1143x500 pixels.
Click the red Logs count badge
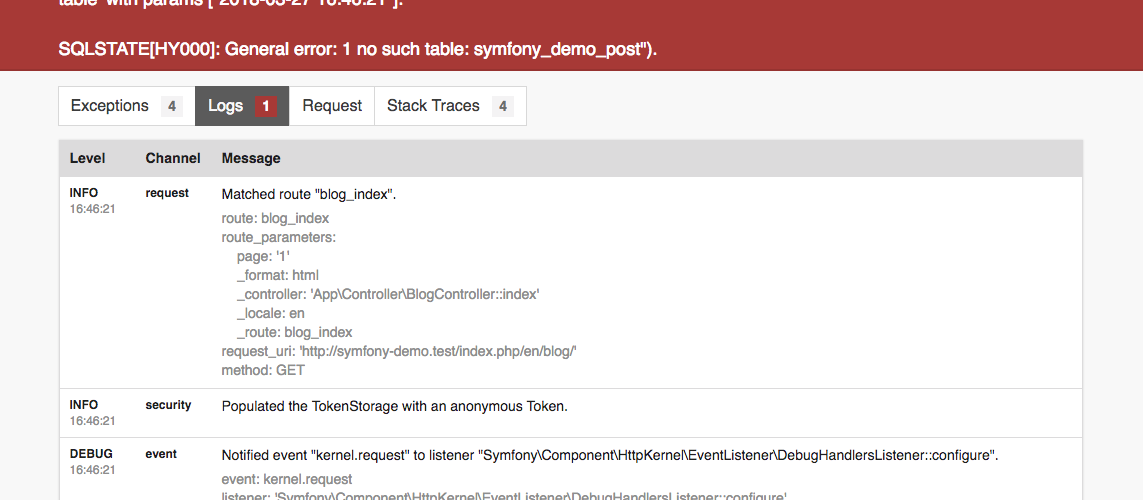tap(265, 106)
